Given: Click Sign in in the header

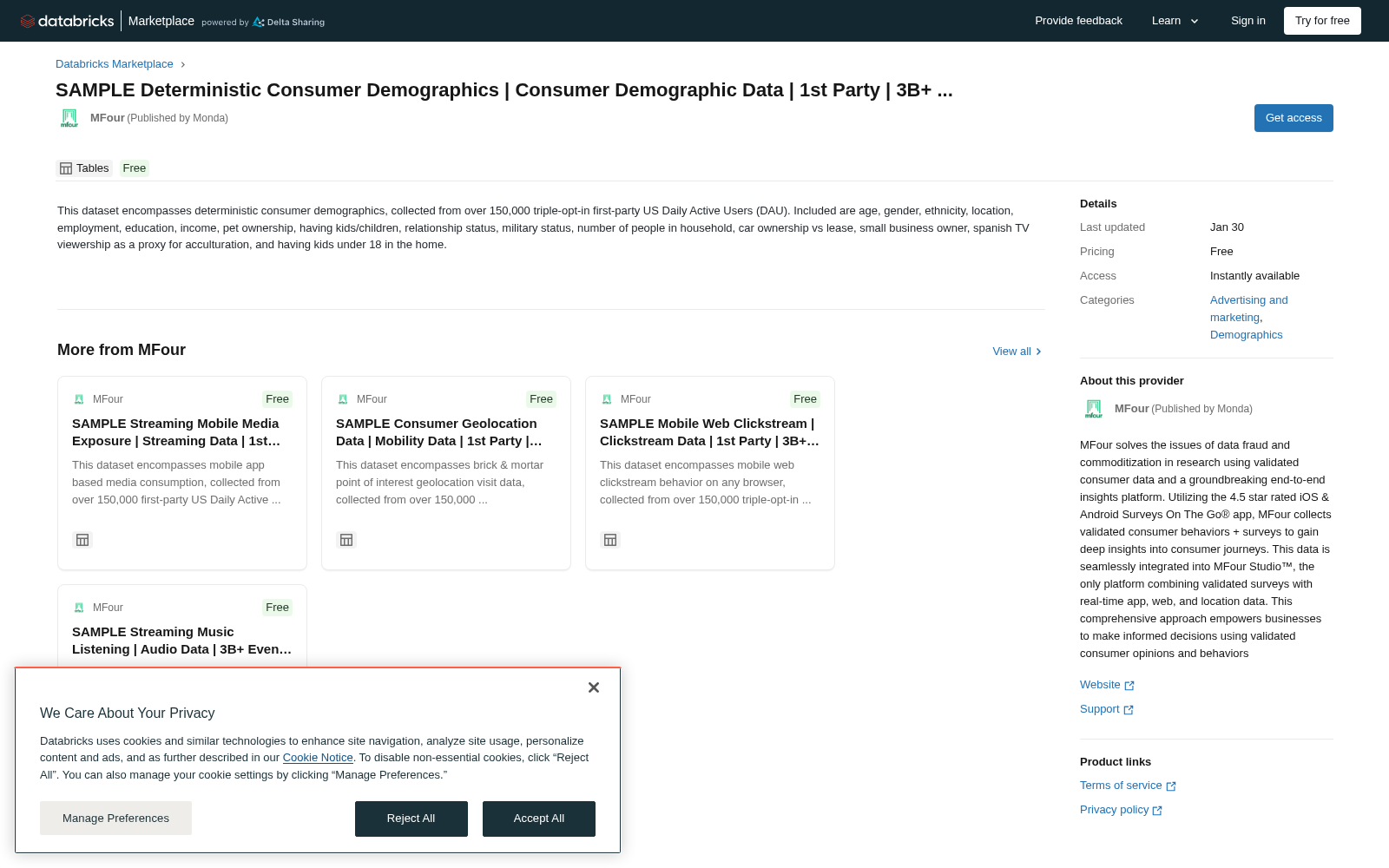Looking at the screenshot, I should pos(1248,21).
